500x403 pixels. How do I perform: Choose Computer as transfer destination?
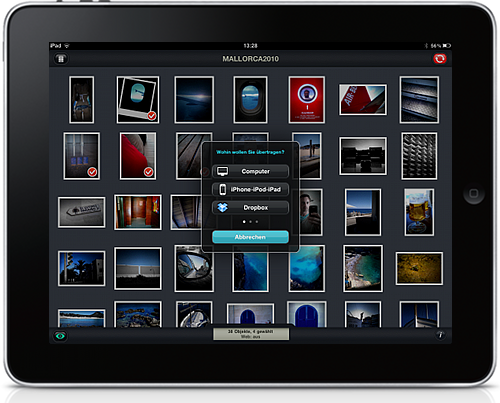coord(250,171)
